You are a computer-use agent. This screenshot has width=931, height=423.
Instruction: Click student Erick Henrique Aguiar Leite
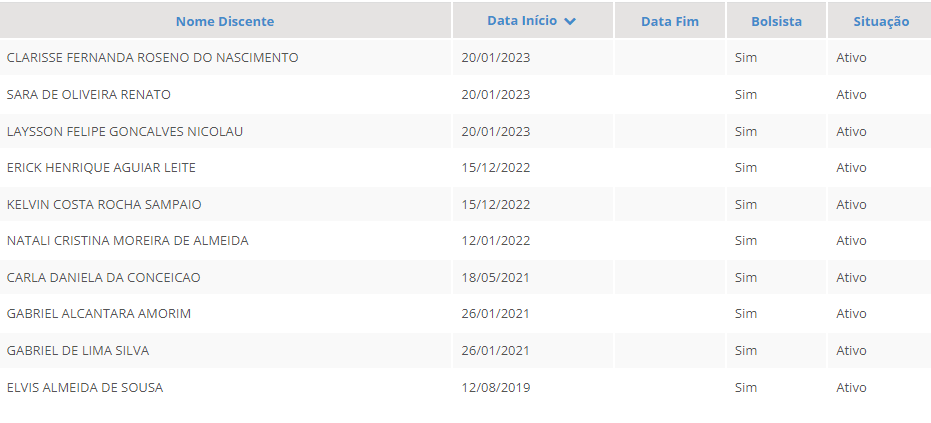(x=101, y=168)
